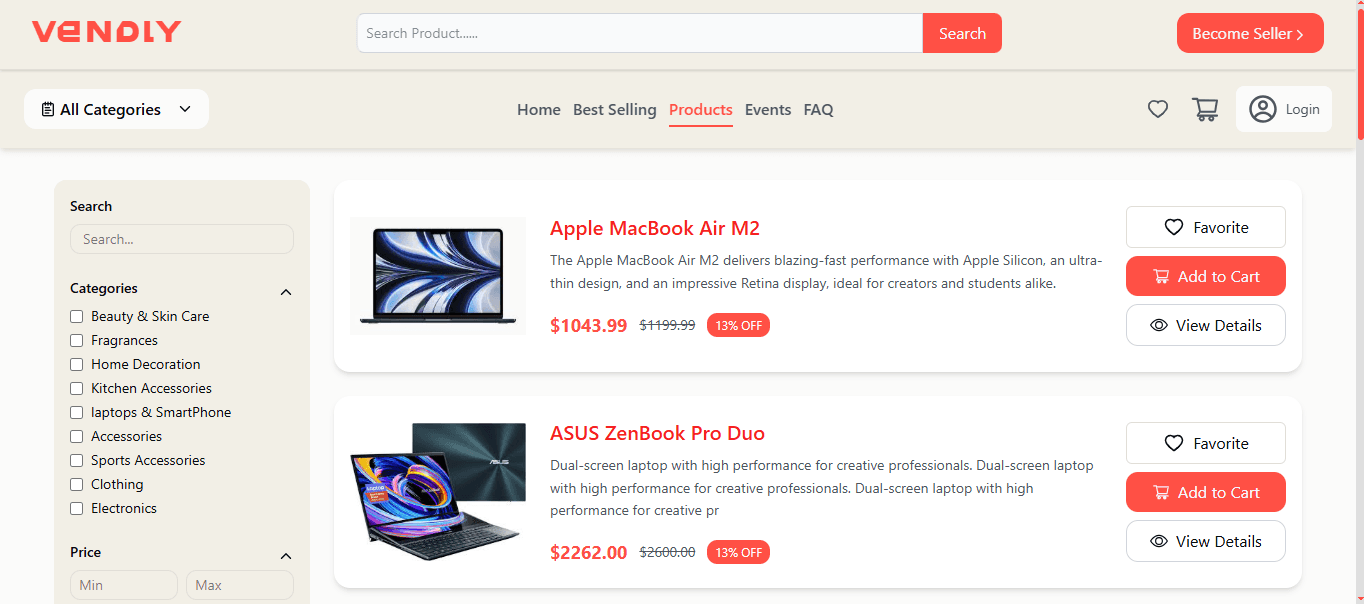The height and width of the screenshot is (604, 1364).
Task: Click the eye icon on MacBook View Details
Action: pyautogui.click(x=1159, y=325)
